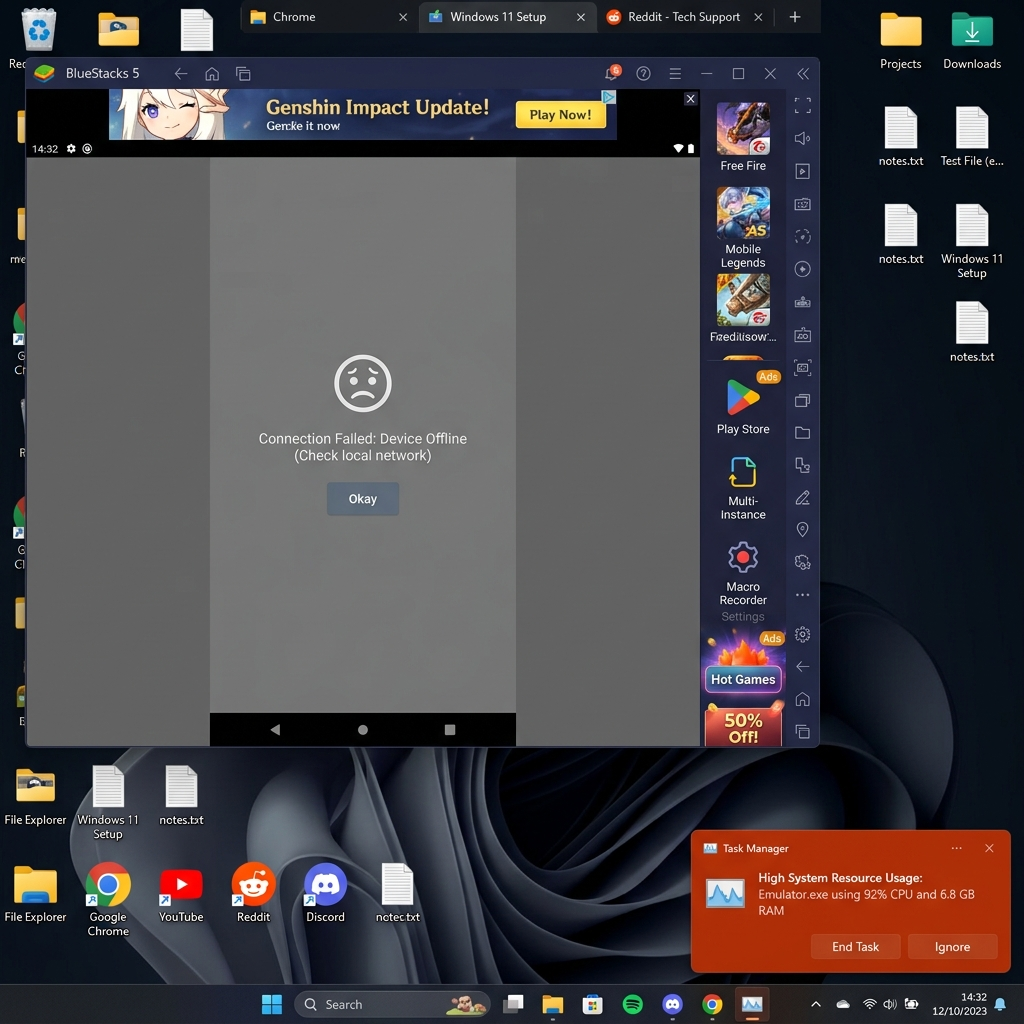Toggle fullscreen in BlueStacks side toolbar

[x=803, y=105]
